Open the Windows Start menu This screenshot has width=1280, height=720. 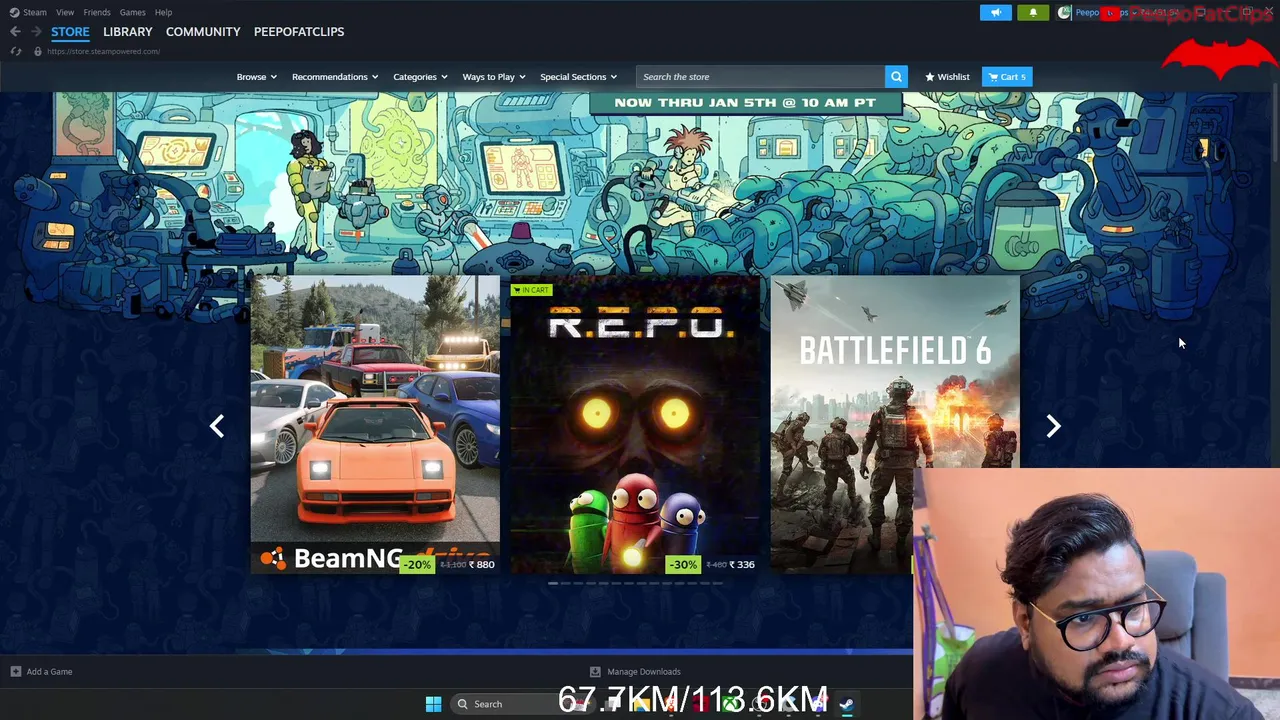433,704
